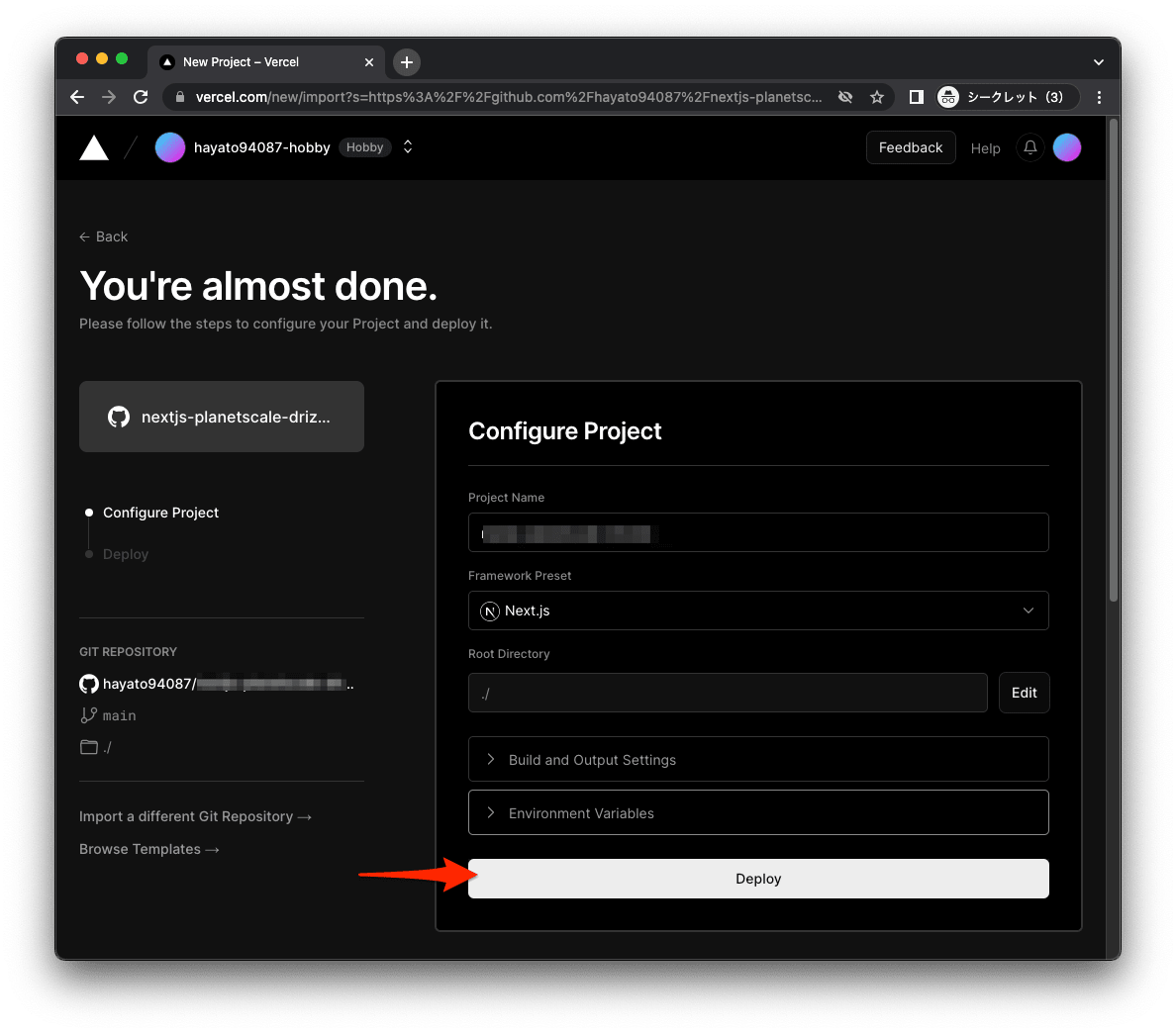Open Browse Templates link
This screenshot has height=1033, width=1176.
click(x=149, y=849)
